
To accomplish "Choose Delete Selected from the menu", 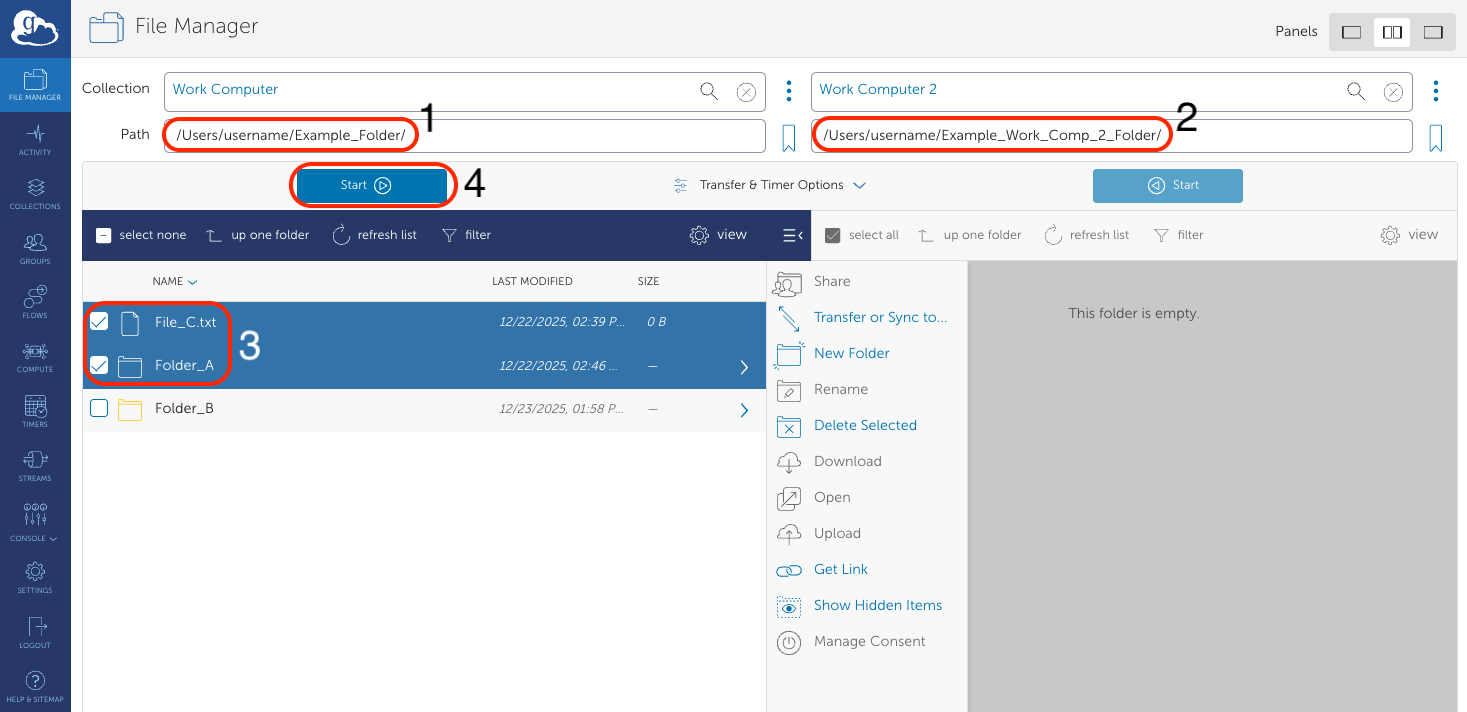I will pyautogui.click(x=864, y=425).
